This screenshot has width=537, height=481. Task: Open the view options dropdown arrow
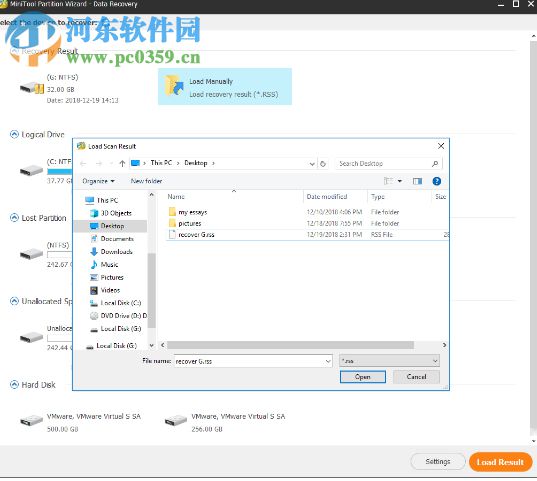tap(400, 181)
